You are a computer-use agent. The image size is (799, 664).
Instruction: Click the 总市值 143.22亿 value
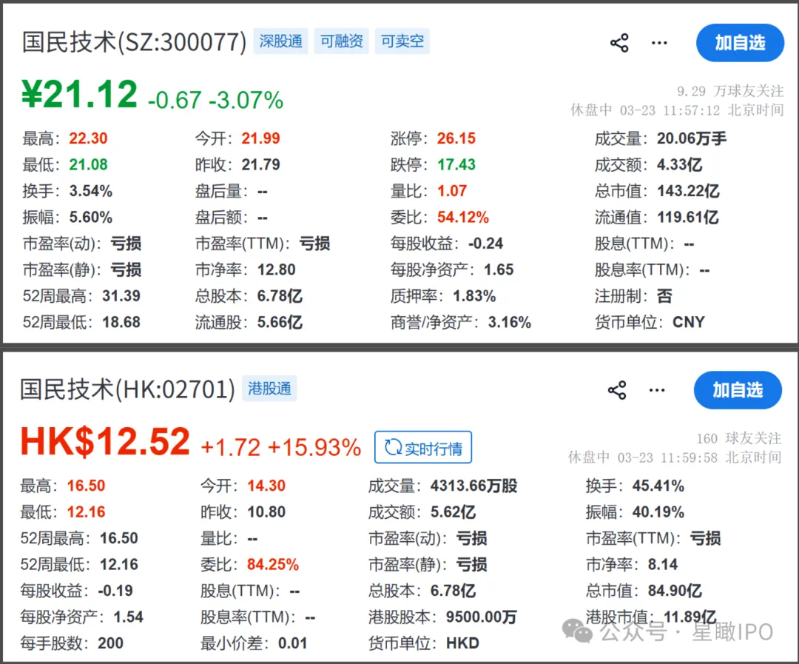[688, 190]
